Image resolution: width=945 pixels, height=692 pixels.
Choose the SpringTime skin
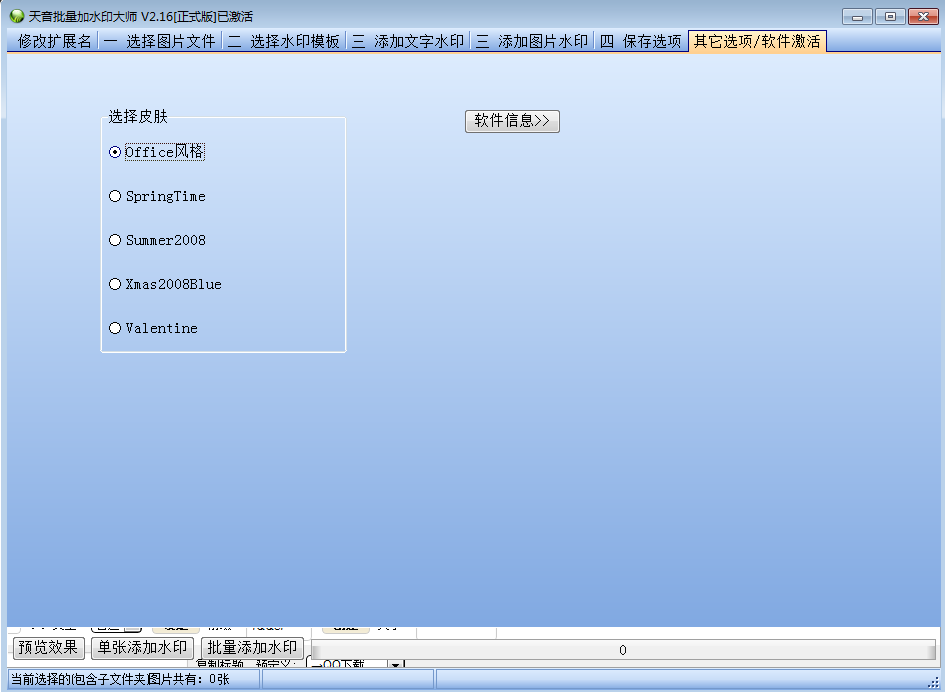pyautogui.click(x=115, y=196)
